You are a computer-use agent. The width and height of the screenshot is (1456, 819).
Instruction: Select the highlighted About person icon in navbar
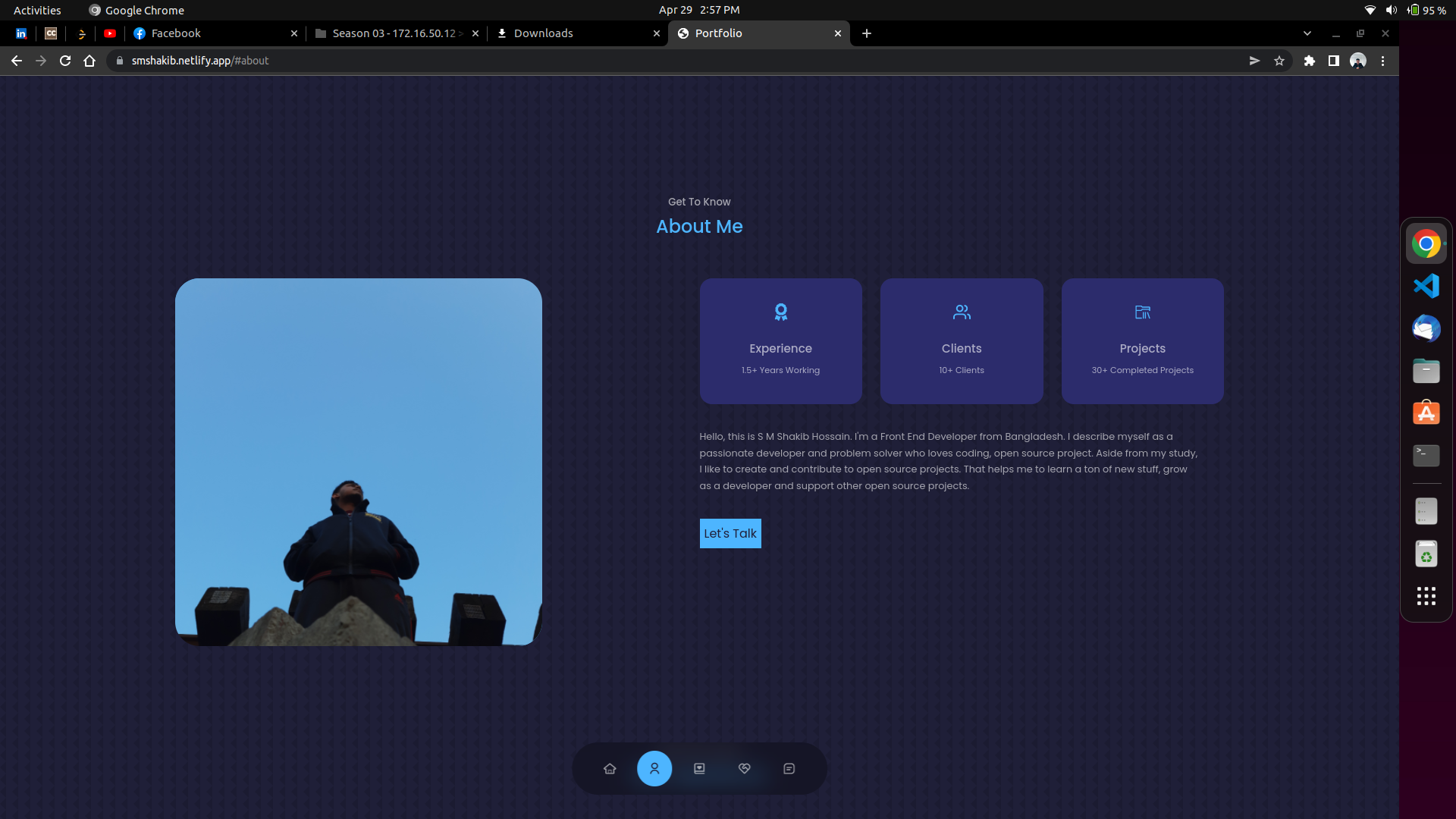click(x=655, y=768)
